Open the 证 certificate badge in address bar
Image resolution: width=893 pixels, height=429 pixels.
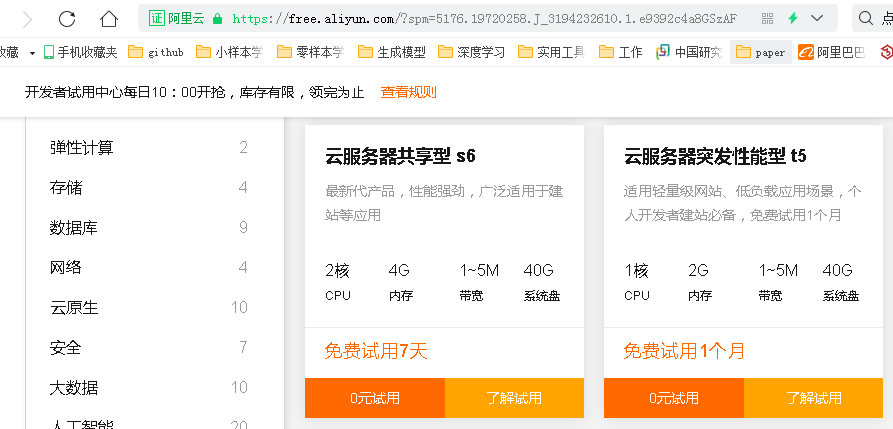[x=157, y=18]
